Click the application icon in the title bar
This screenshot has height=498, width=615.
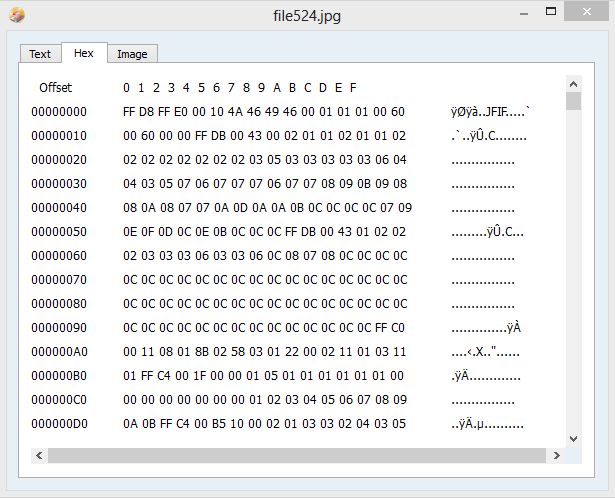16,16
